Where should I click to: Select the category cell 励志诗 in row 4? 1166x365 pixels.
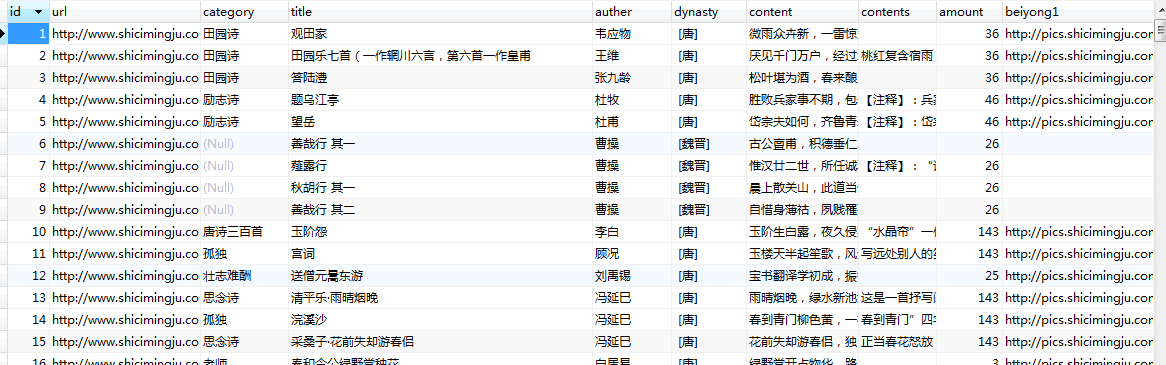pyautogui.click(x=245, y=100)
